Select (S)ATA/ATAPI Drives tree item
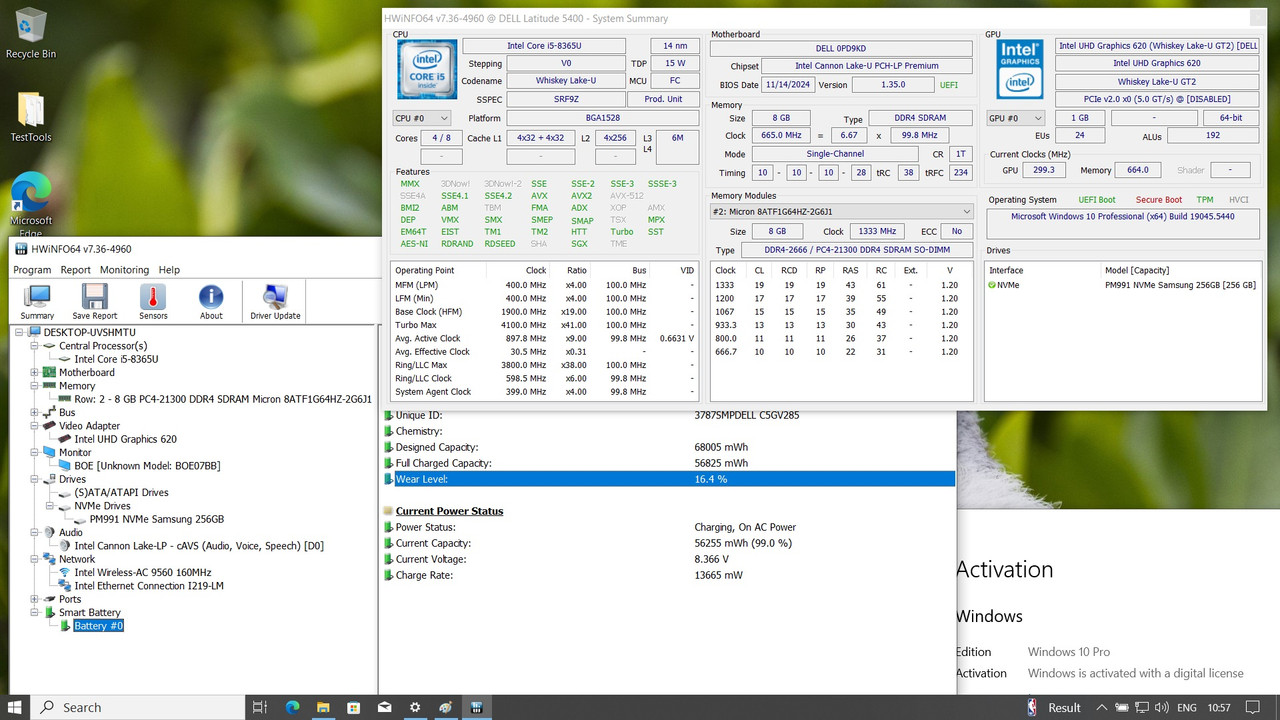This screenshot has height=720, width=1280. click(121, 492)
